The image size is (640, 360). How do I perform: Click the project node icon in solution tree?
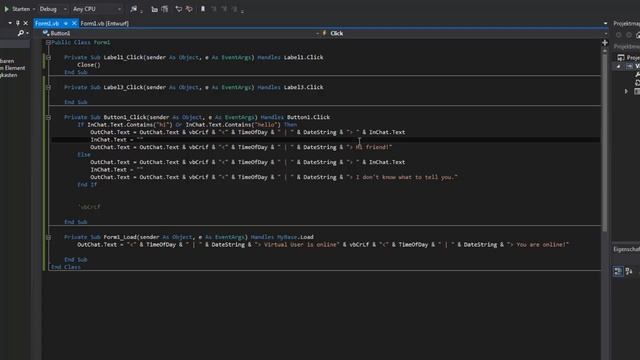pyautogui.click(x=630, y=66)
